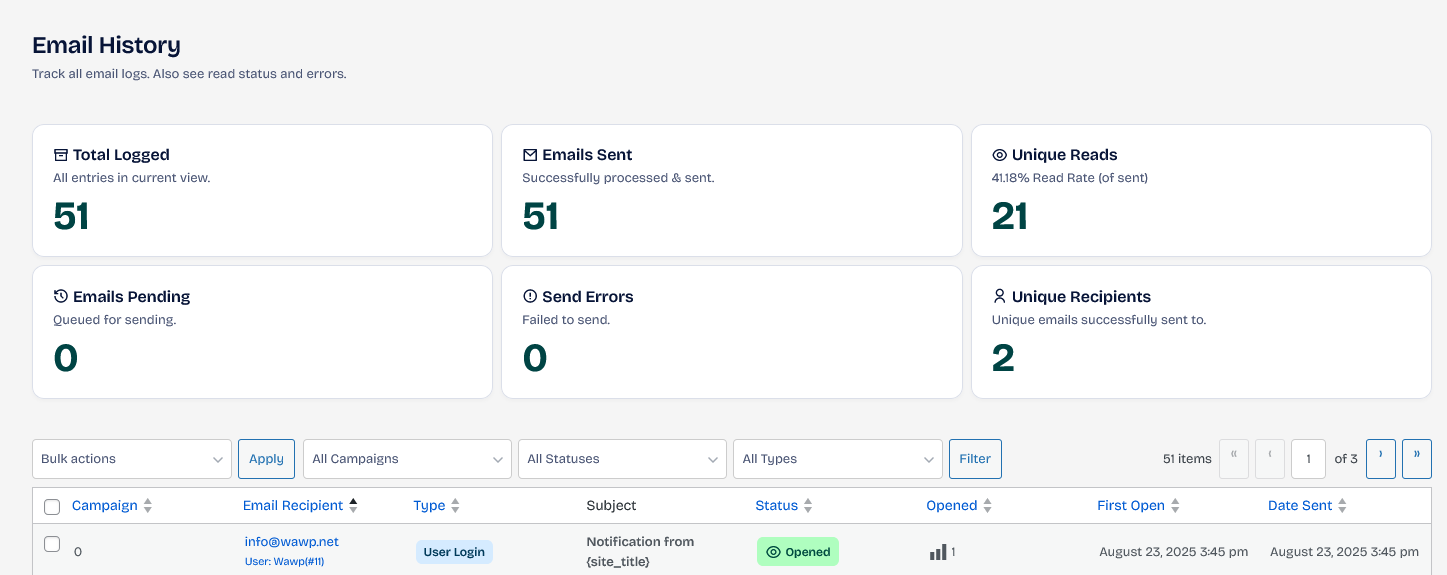Go to the last page of results

pos(1416,458)
